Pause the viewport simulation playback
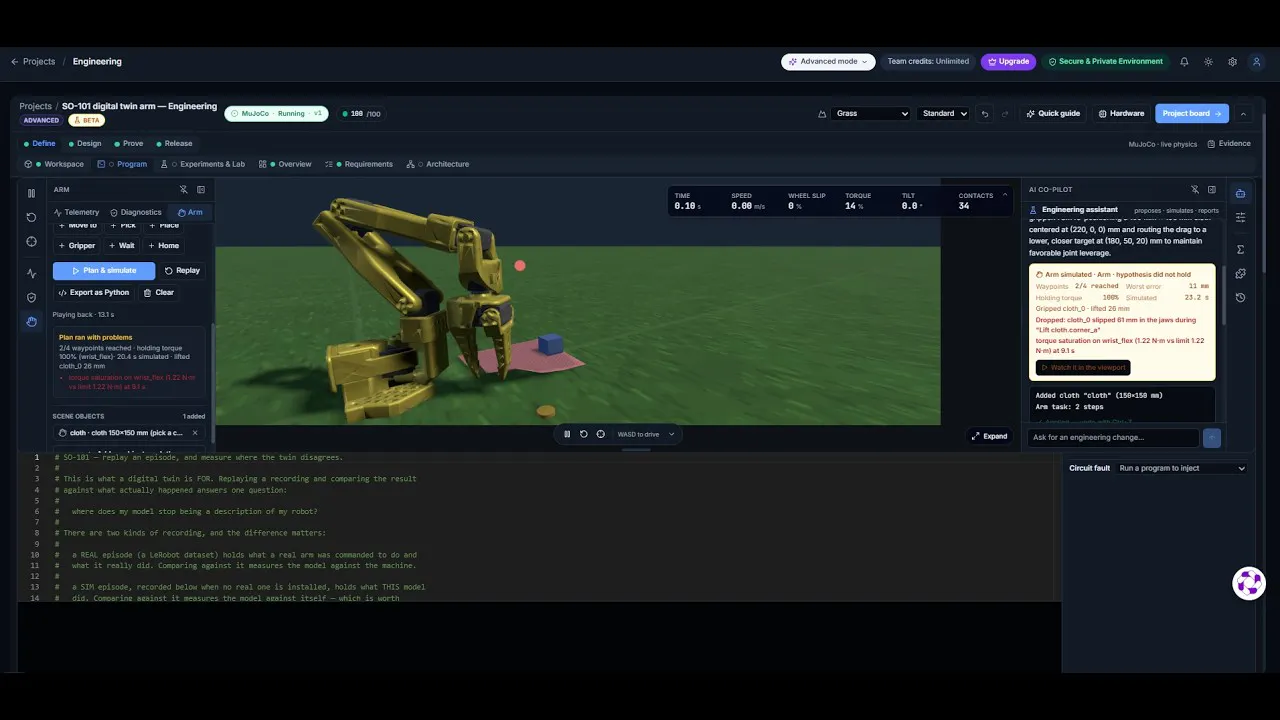The image size is (1280, 720). [567, 434]
